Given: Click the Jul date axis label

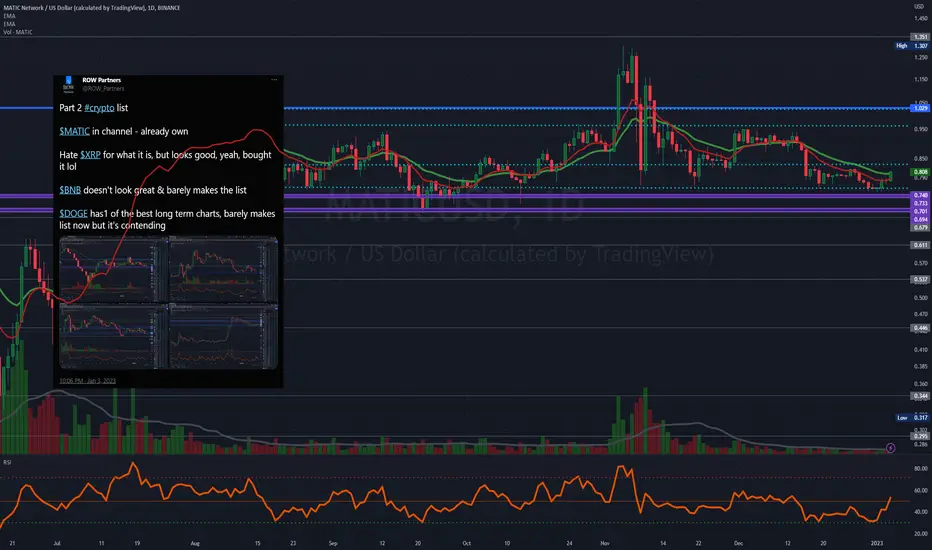Looking at the screenshot, I should click(x=57, y=543).
